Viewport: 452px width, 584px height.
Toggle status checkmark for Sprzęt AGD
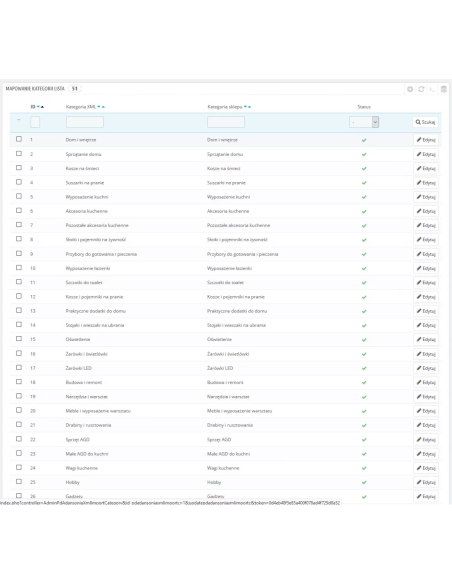click(364, 439)
